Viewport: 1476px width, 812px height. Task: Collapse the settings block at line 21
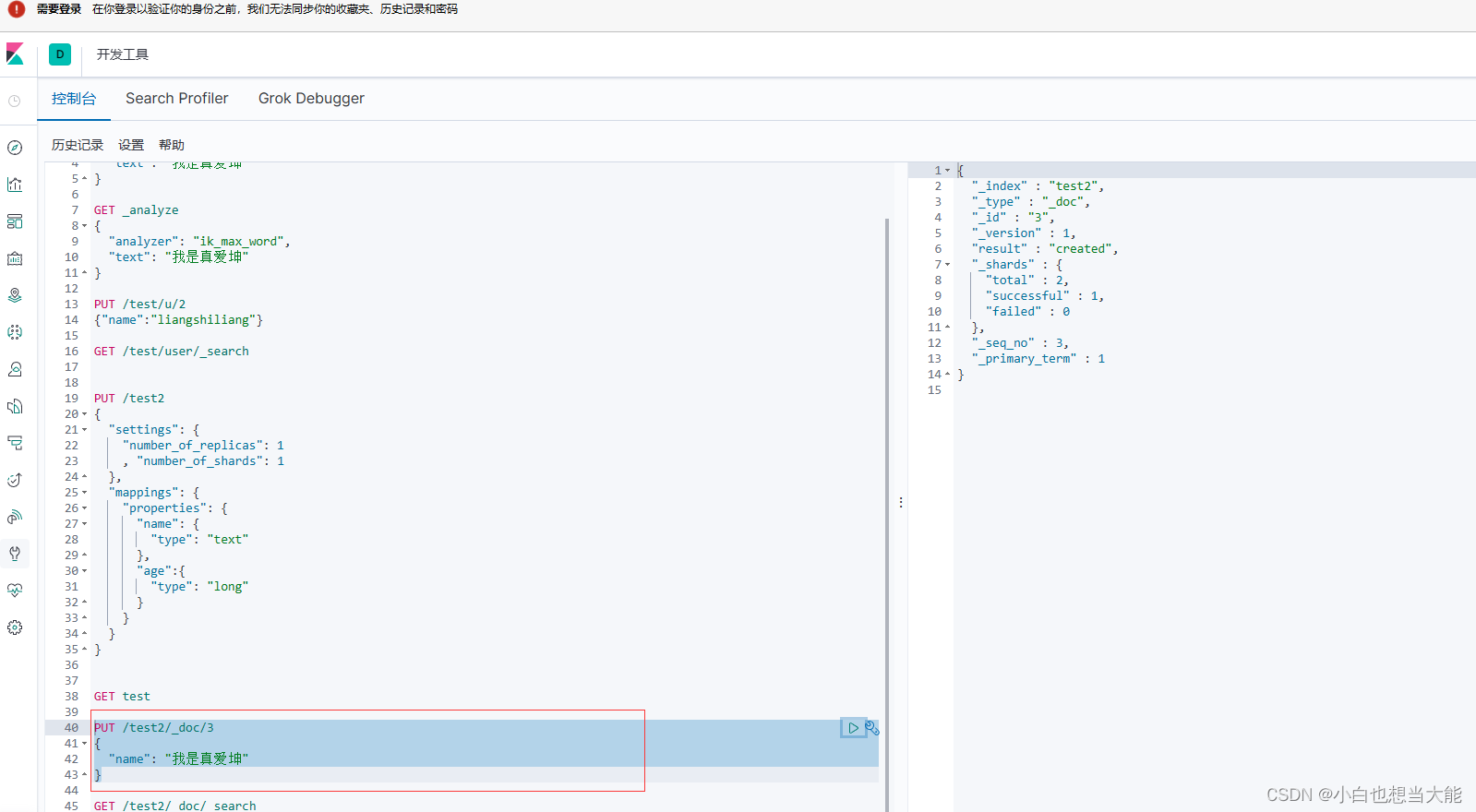pos(85,430)
